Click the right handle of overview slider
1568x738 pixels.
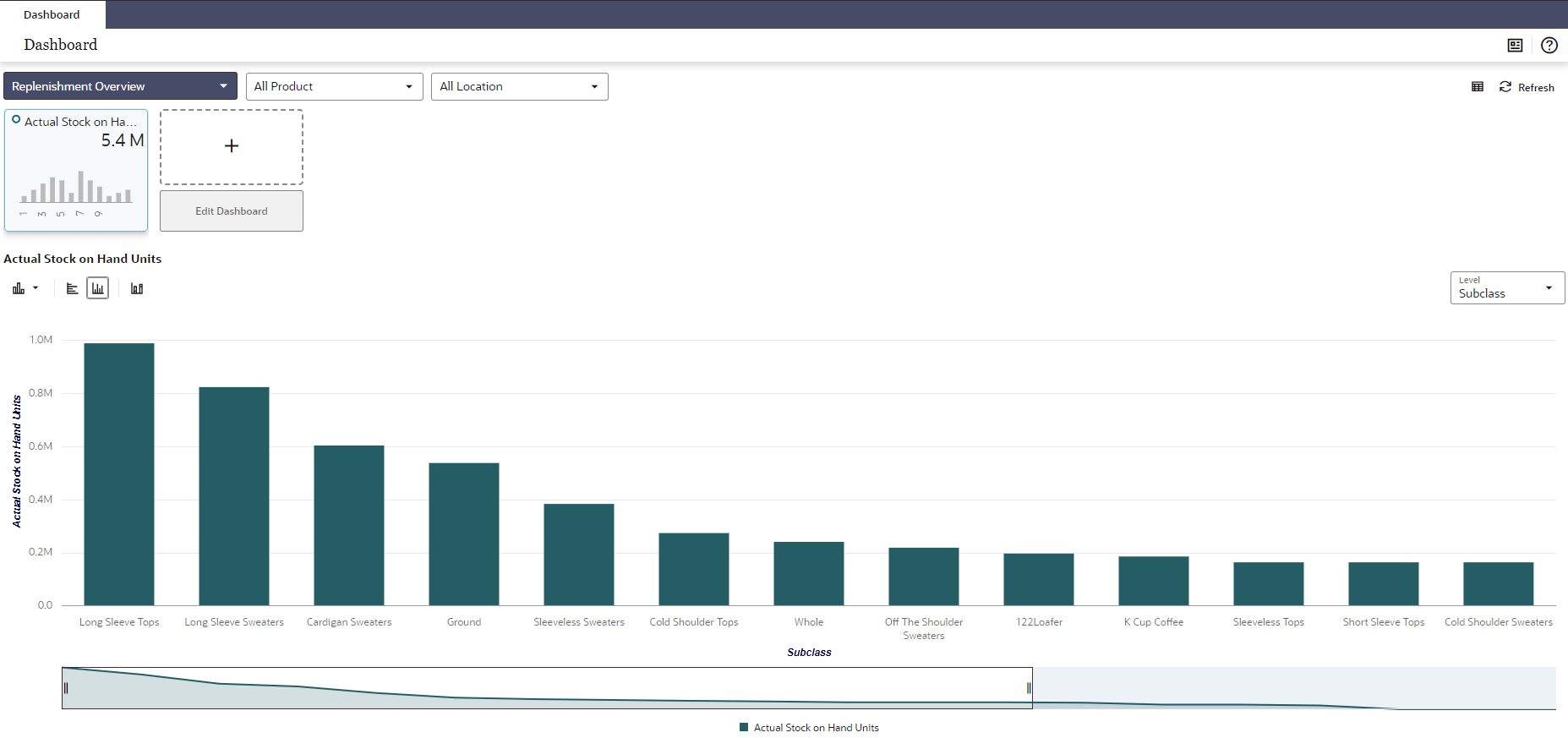coord(1029,688)
